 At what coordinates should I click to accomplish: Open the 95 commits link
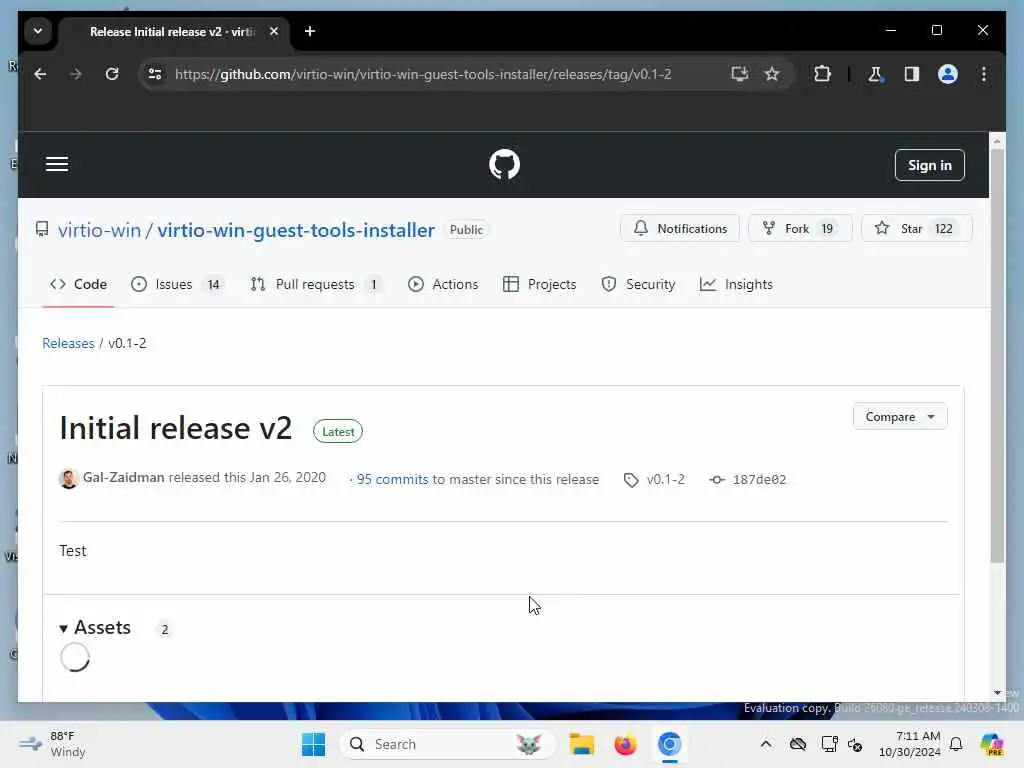[x=392, y=479]
